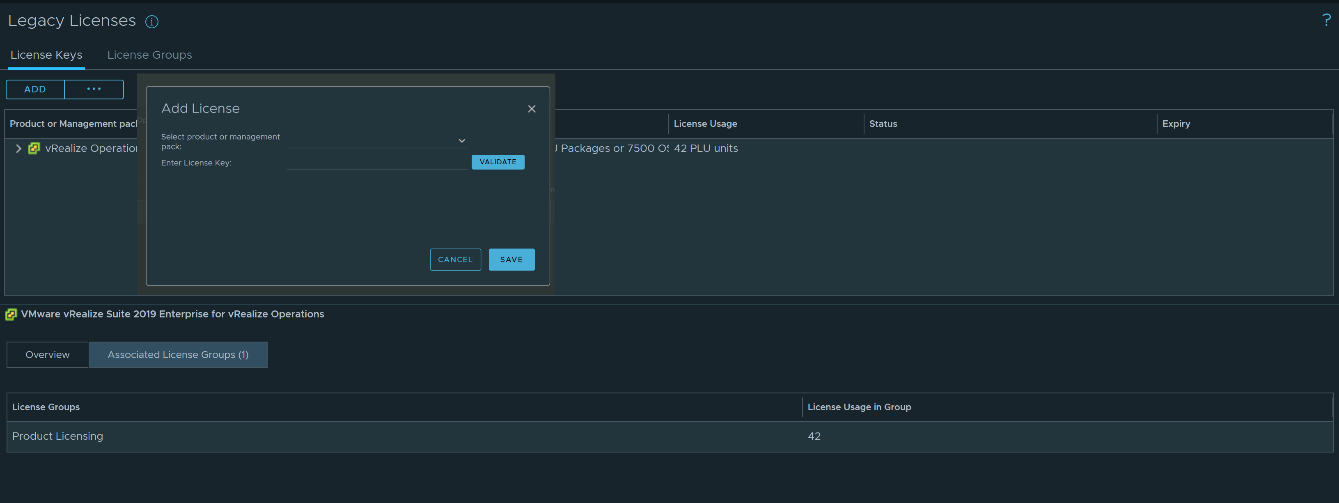This screenshot has width=1339, height=503.
Task: Click the Legacy Licenses info icon
Action: point(152,22)
